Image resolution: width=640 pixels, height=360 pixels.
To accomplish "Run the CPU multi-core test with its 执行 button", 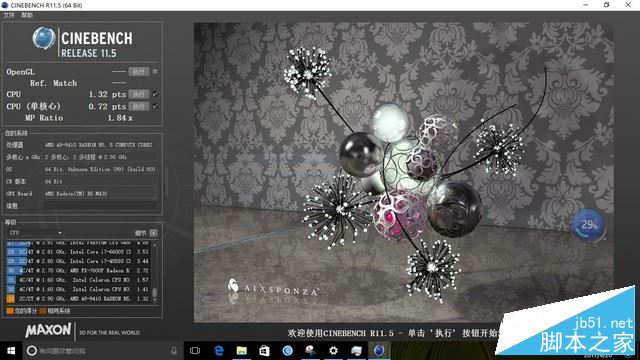I will click(x=139, y=94).
